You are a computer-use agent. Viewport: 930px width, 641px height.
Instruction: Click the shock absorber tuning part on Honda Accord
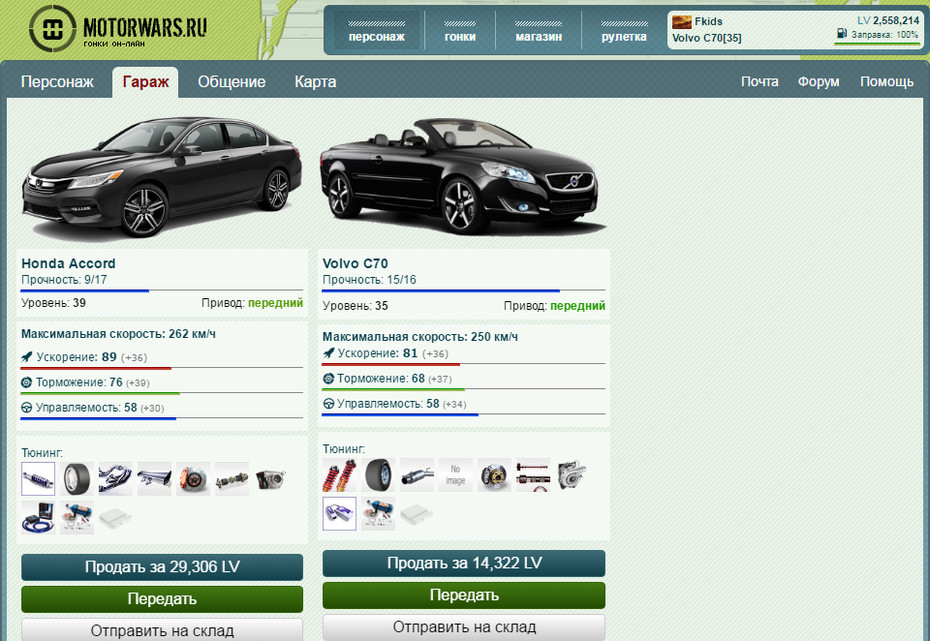[x=38, y=479]
